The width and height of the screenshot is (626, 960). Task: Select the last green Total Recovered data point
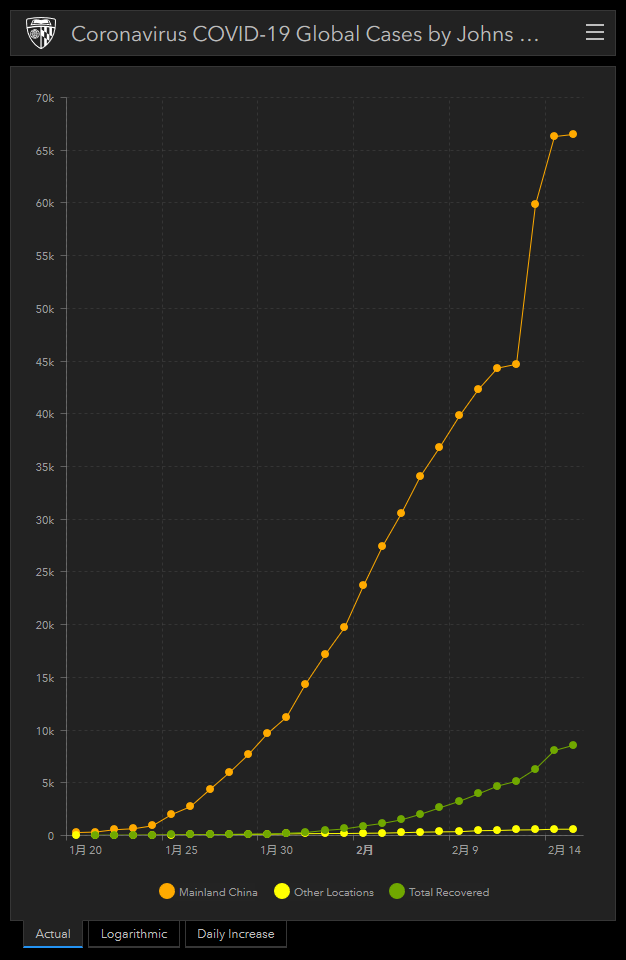(573, 745)
